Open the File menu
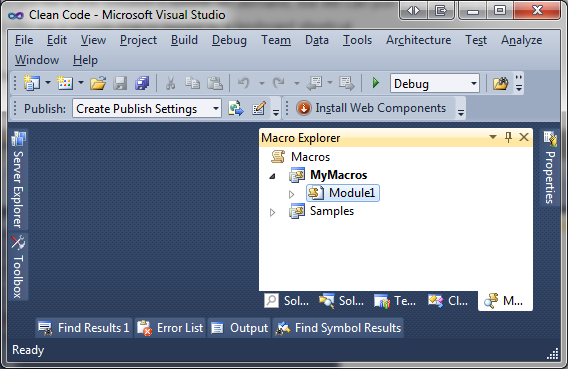Image resolution: width=568 pixels, height=369 pixels. click(x=24, y=40)
